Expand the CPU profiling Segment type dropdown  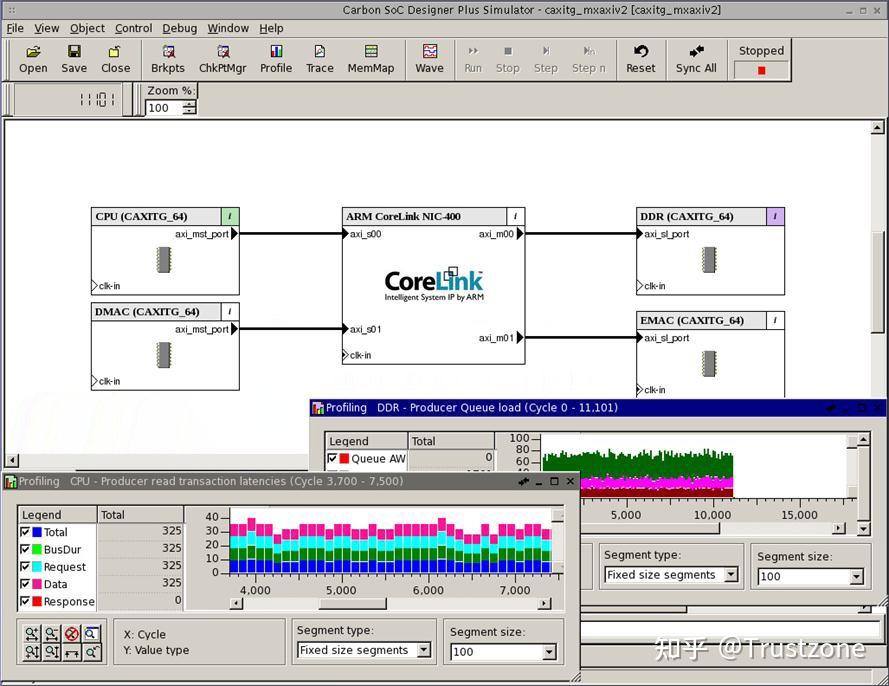(x=423, y=650)
